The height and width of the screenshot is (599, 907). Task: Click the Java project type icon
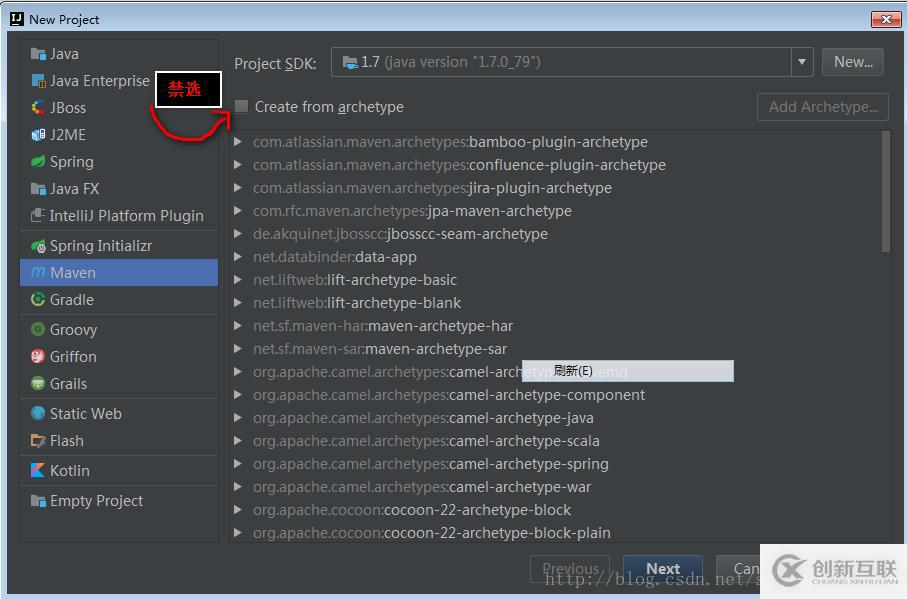click(x=38, y=54)
